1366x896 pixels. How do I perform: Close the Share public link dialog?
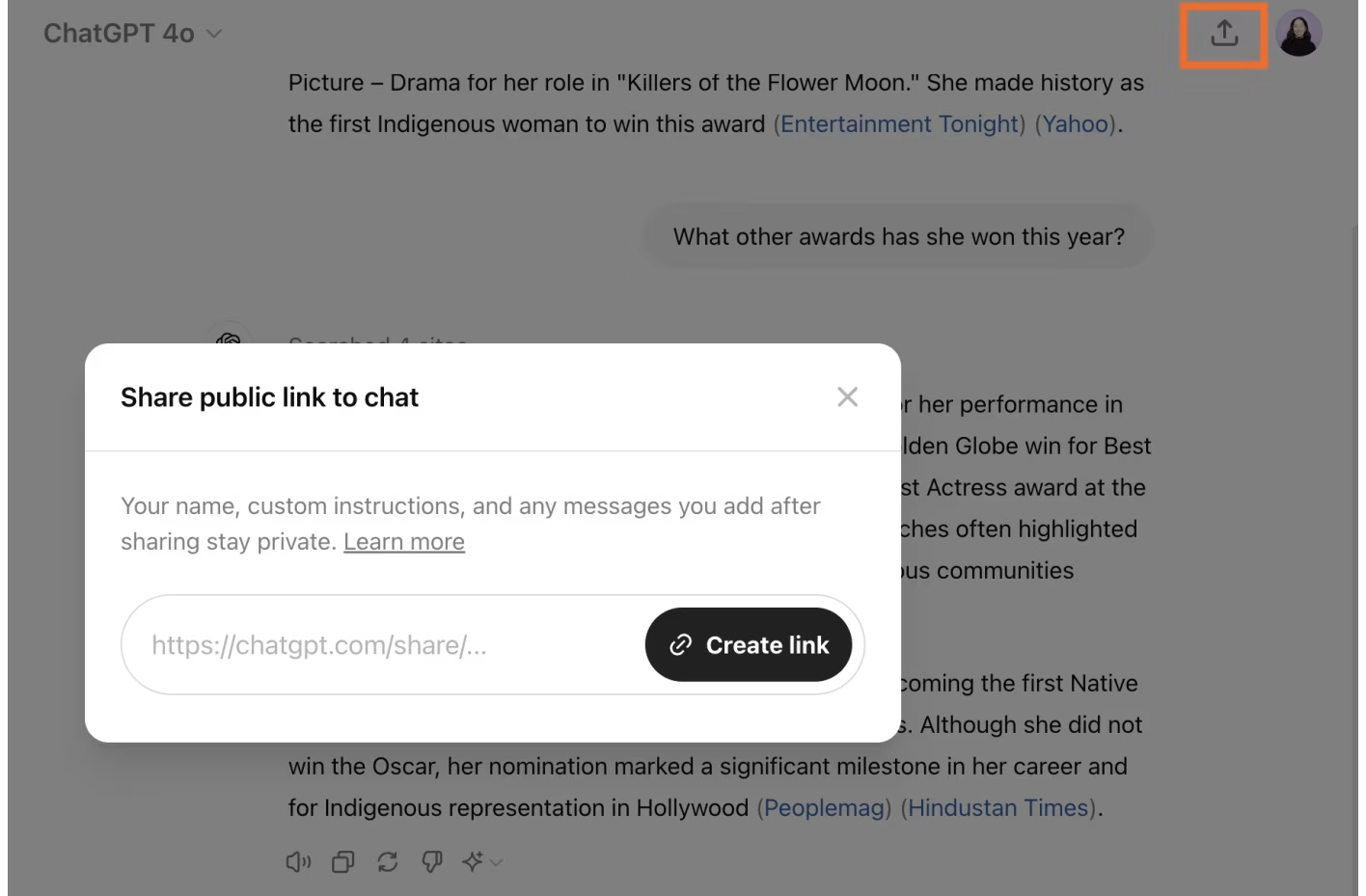(x=847, y=397)
